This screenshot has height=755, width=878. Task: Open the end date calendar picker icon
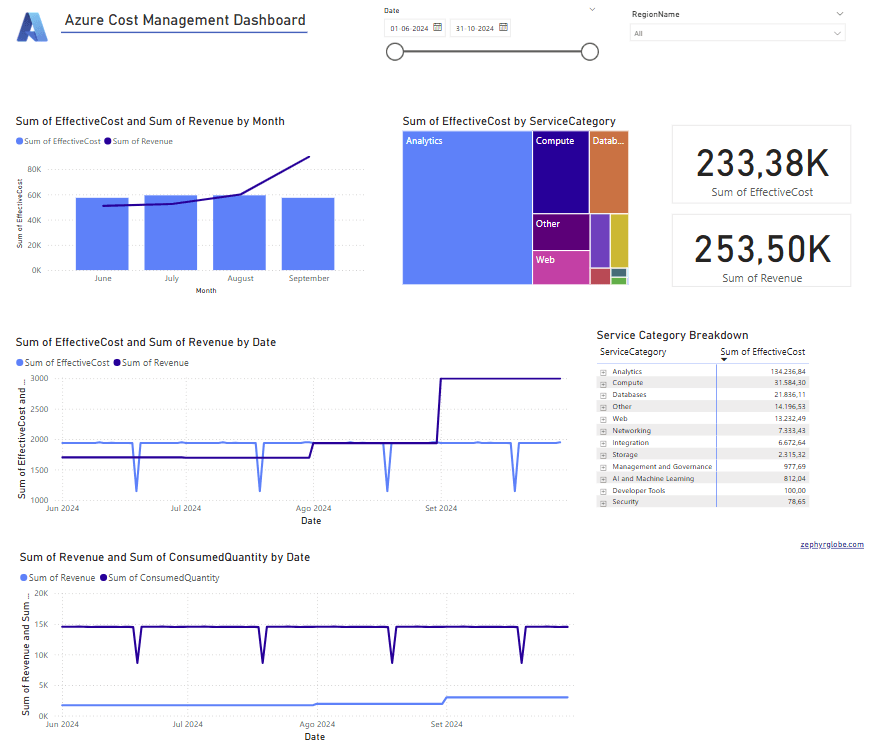click(x=503, y=27)
